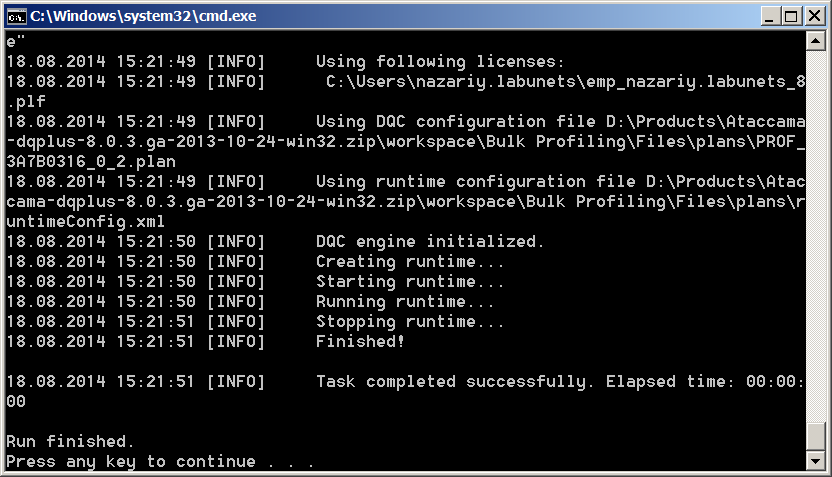Screen dimensions: 832x477
Task: Click the "Running runtime..." log entry
Action: coord(405,301)
